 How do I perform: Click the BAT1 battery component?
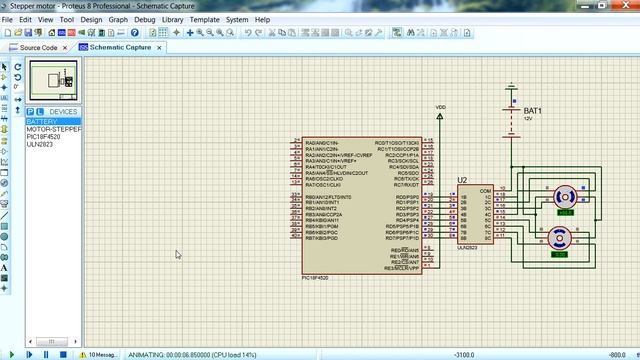(511, 122)
